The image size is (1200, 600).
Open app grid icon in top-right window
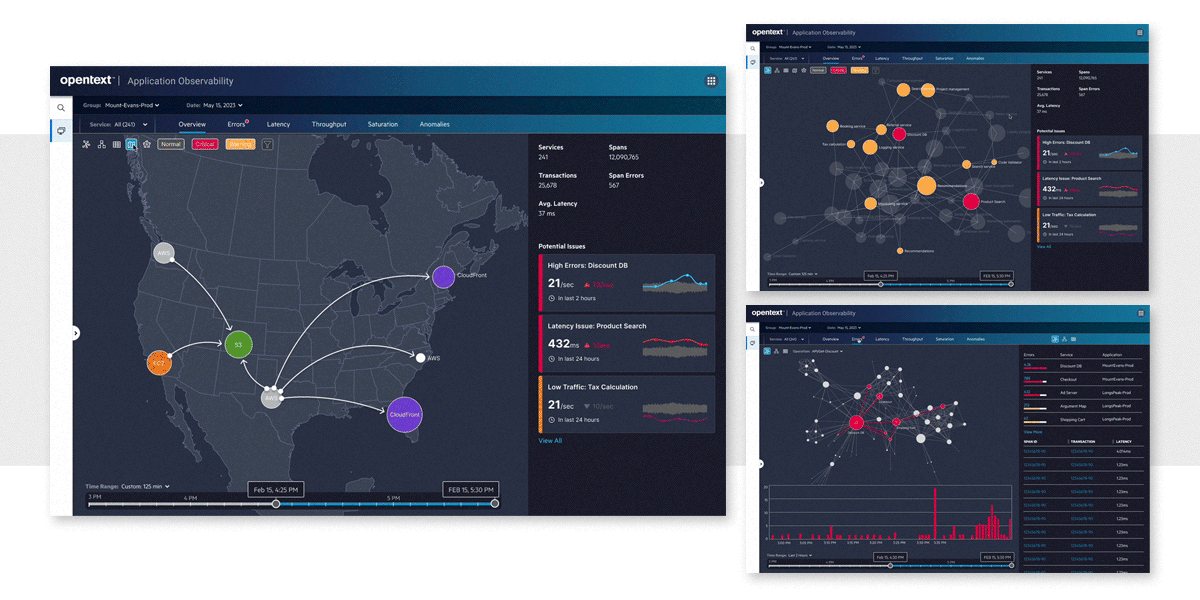pos(1139,33)
